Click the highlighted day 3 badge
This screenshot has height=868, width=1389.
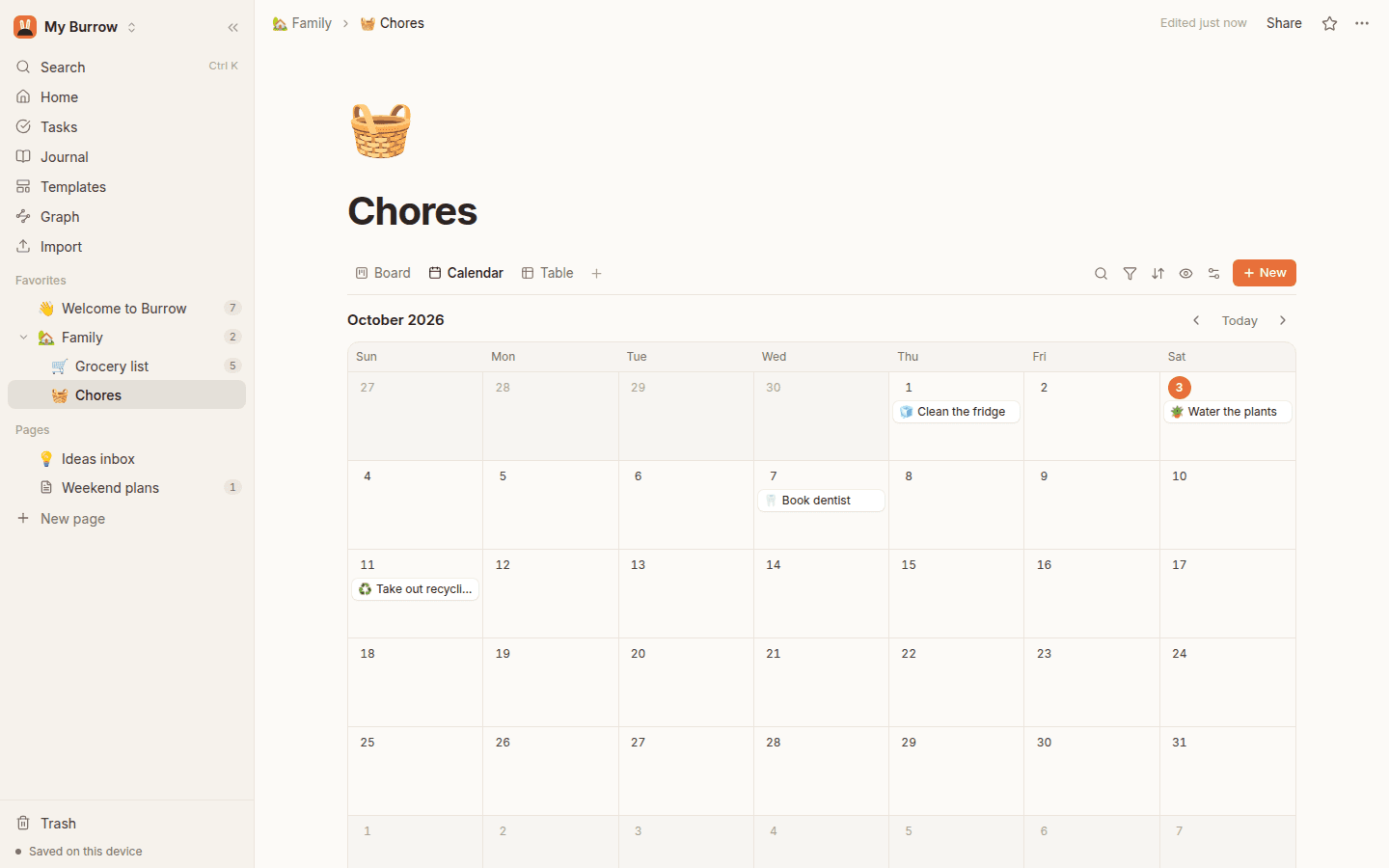click(x=1179, y=388)
